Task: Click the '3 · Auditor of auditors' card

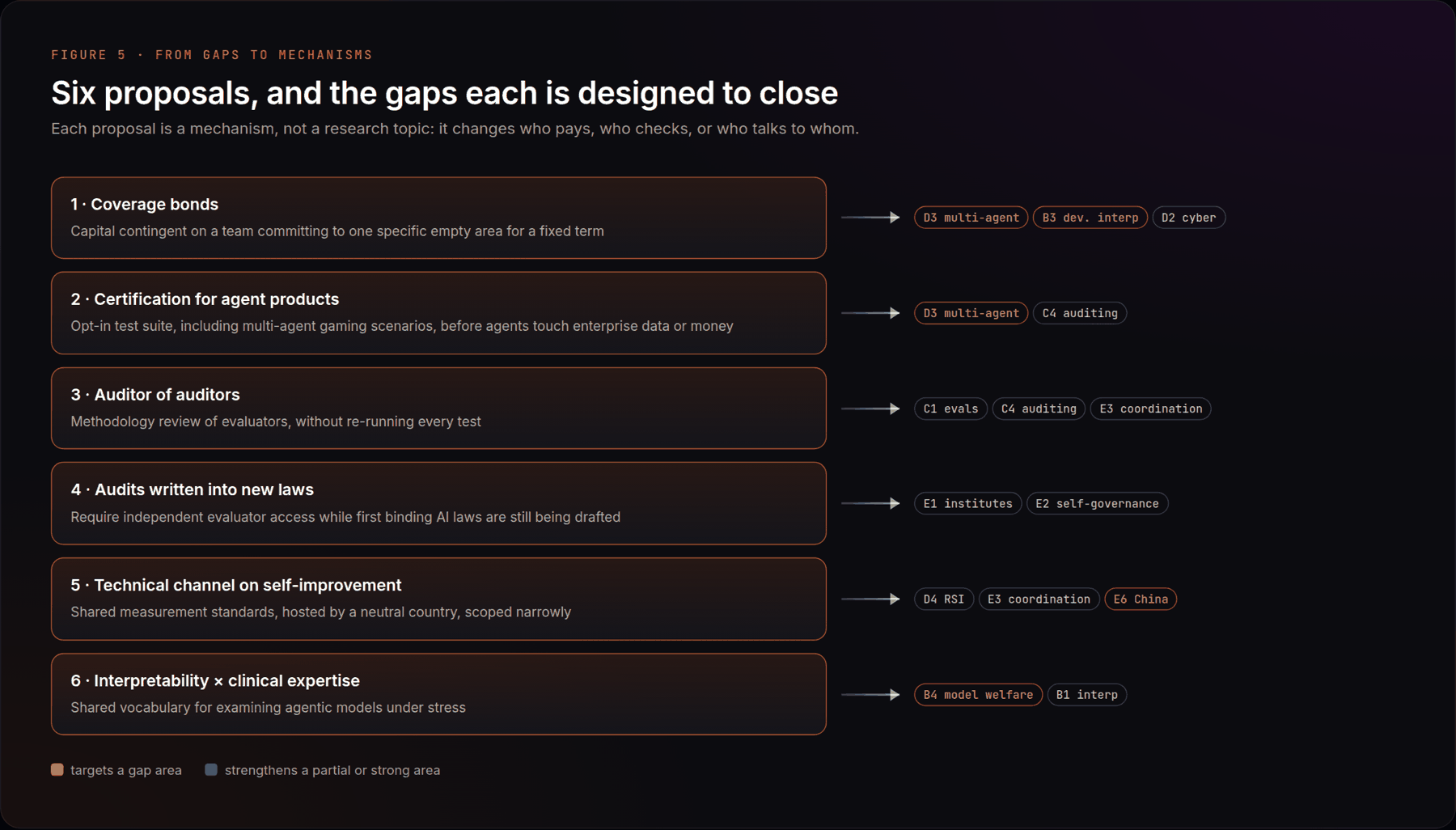Action: (438, 409)
